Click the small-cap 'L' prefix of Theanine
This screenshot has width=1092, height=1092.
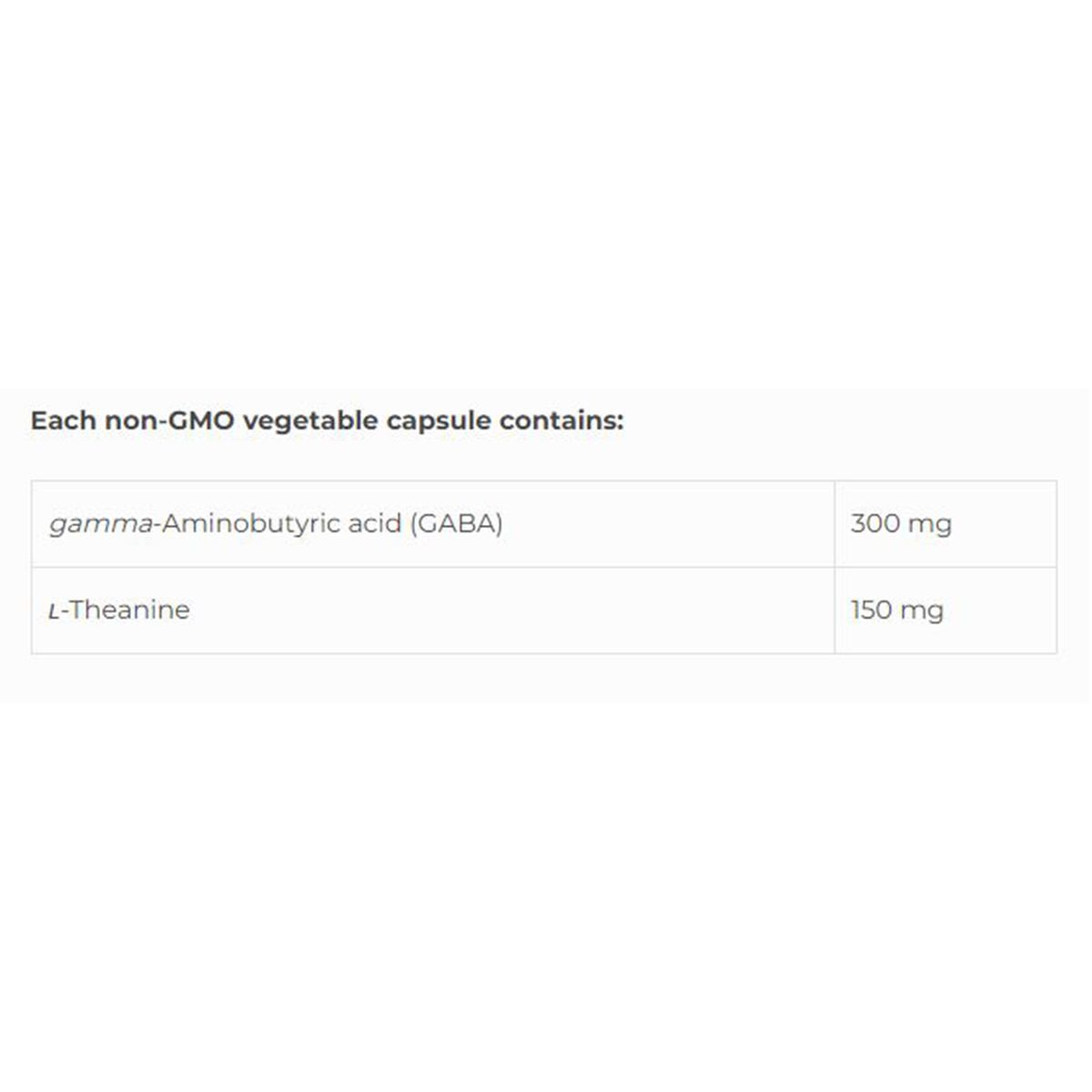click(54, 611)
